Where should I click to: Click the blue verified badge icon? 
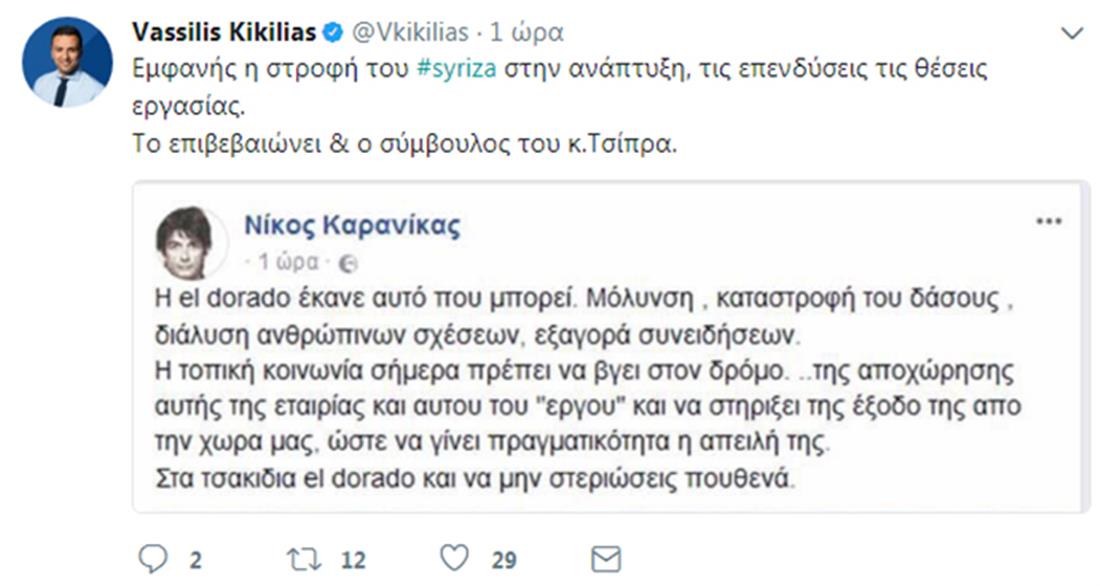tap(332, 33)
